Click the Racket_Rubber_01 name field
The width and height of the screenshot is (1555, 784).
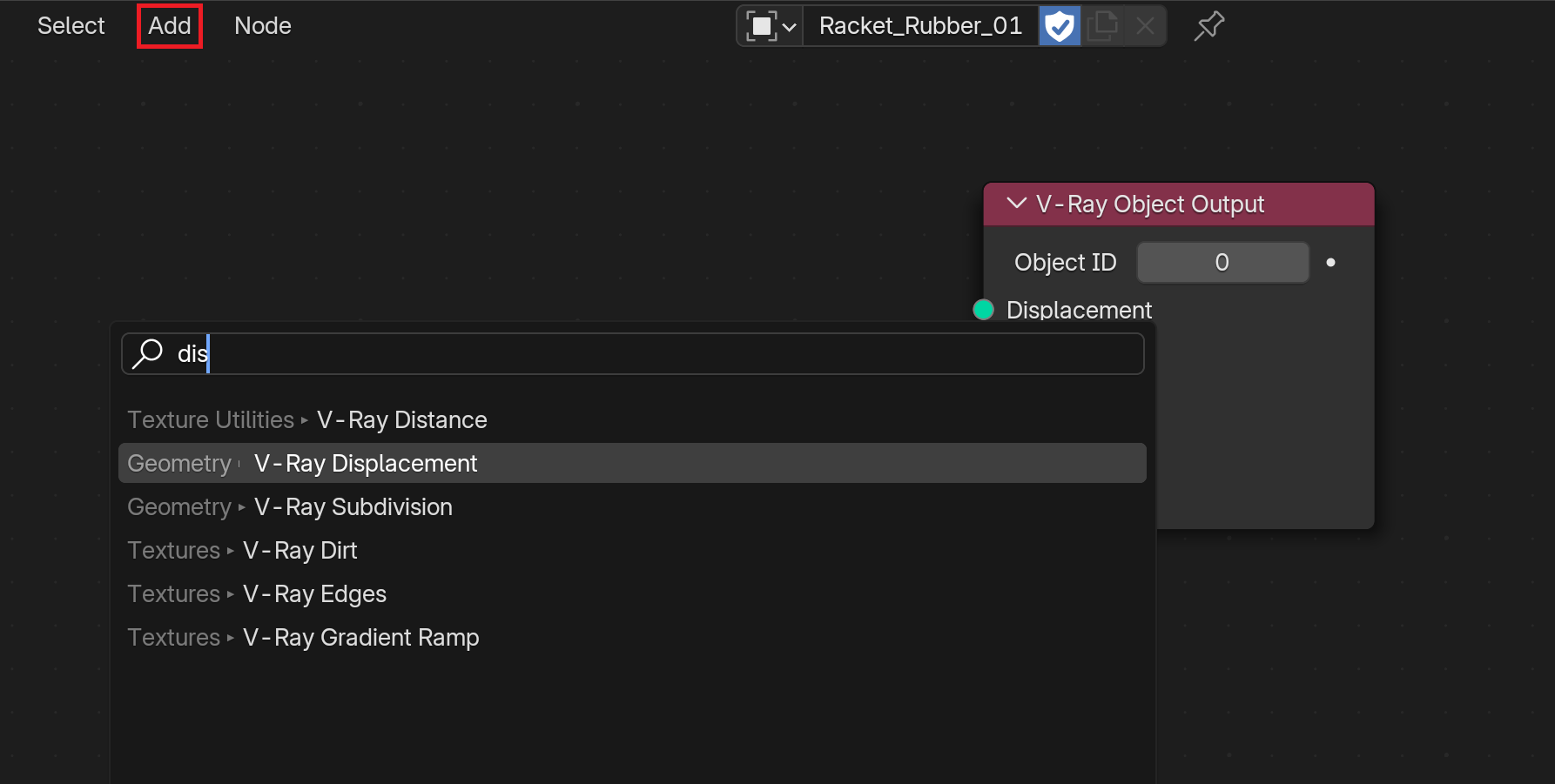920,26
